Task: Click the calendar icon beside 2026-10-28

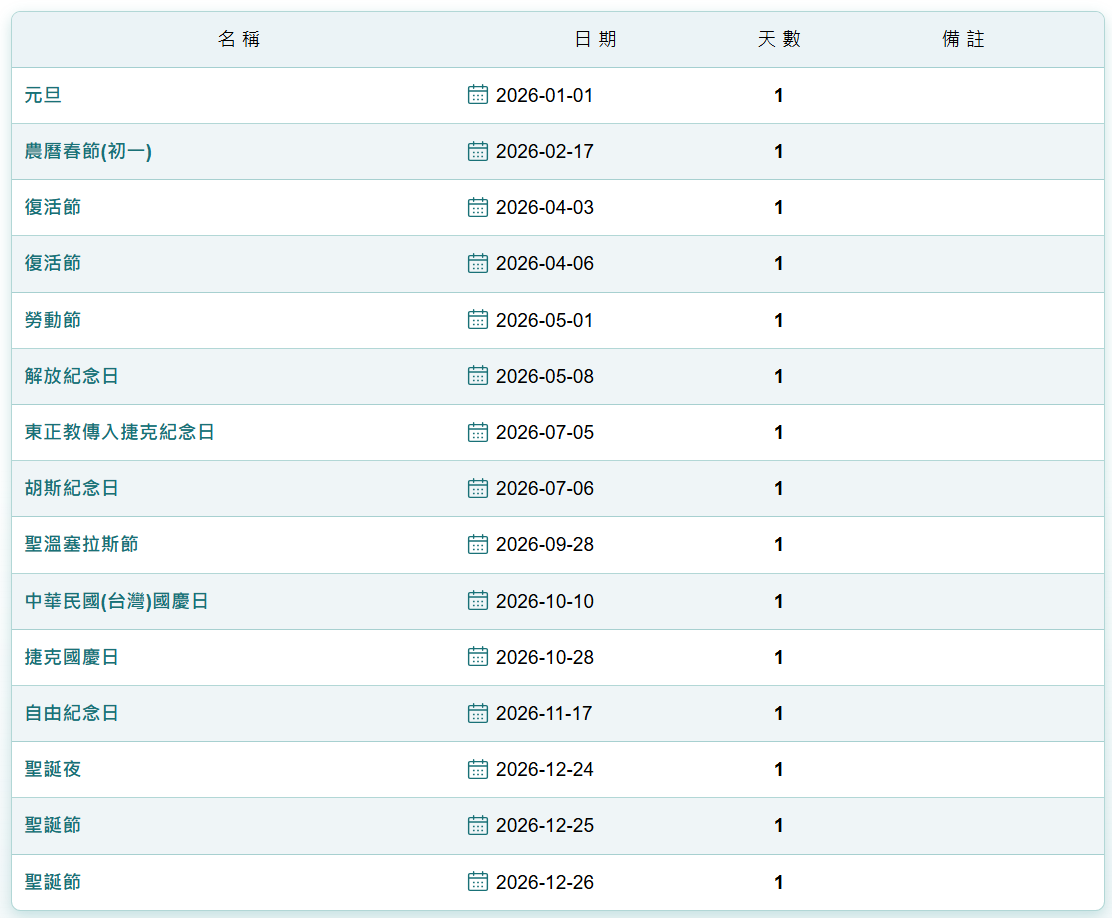Action: (478, 657)
